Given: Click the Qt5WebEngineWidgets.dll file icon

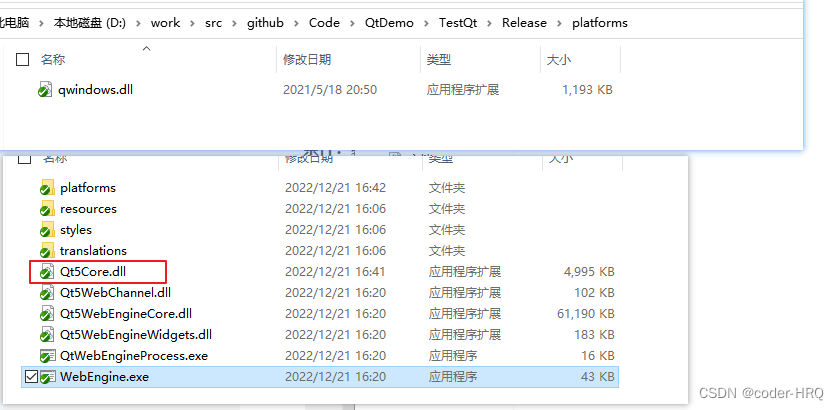Looking at the screenshot, I should (x=47, y=335).
